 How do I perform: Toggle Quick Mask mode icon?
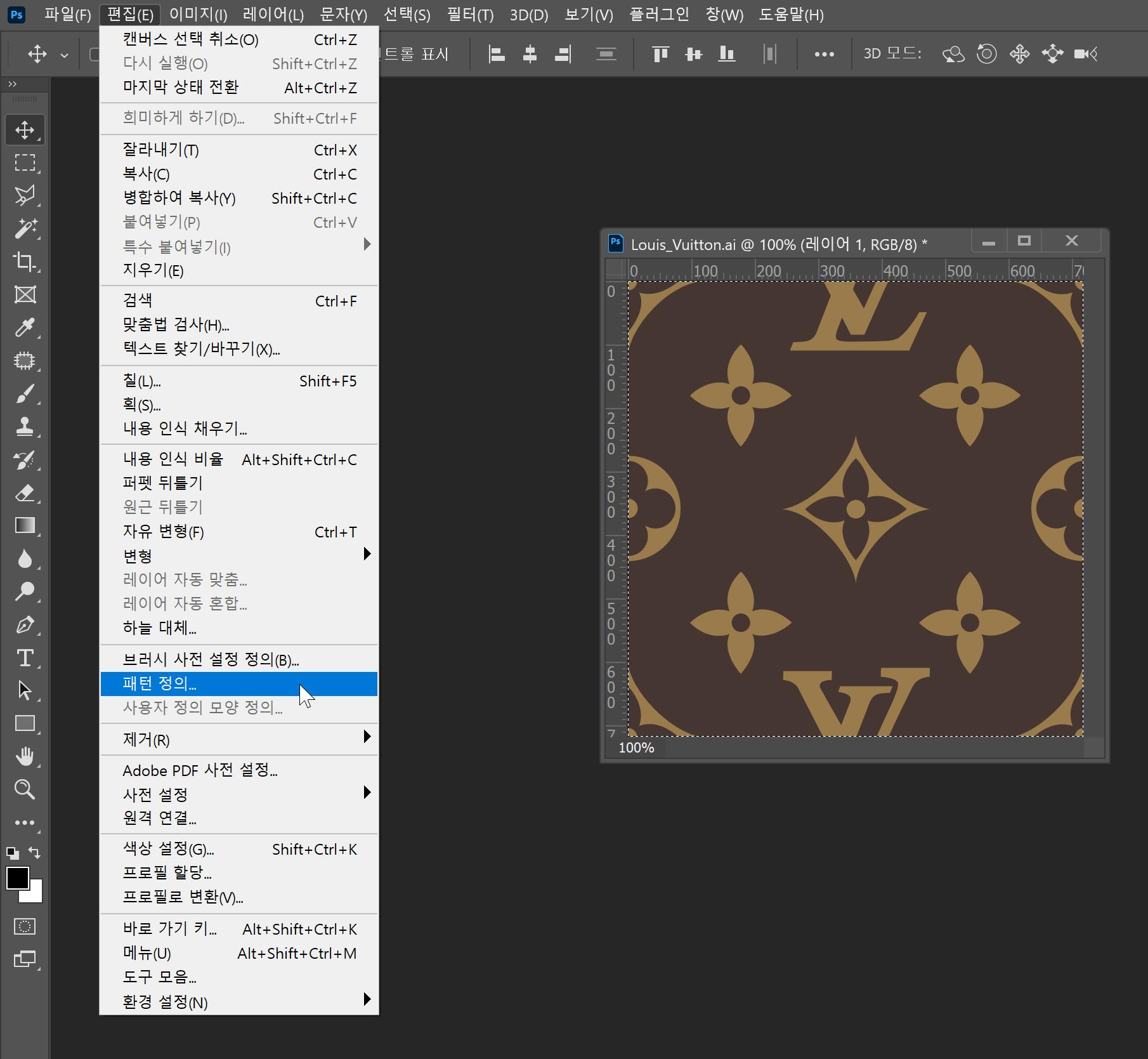coord(25,926)
